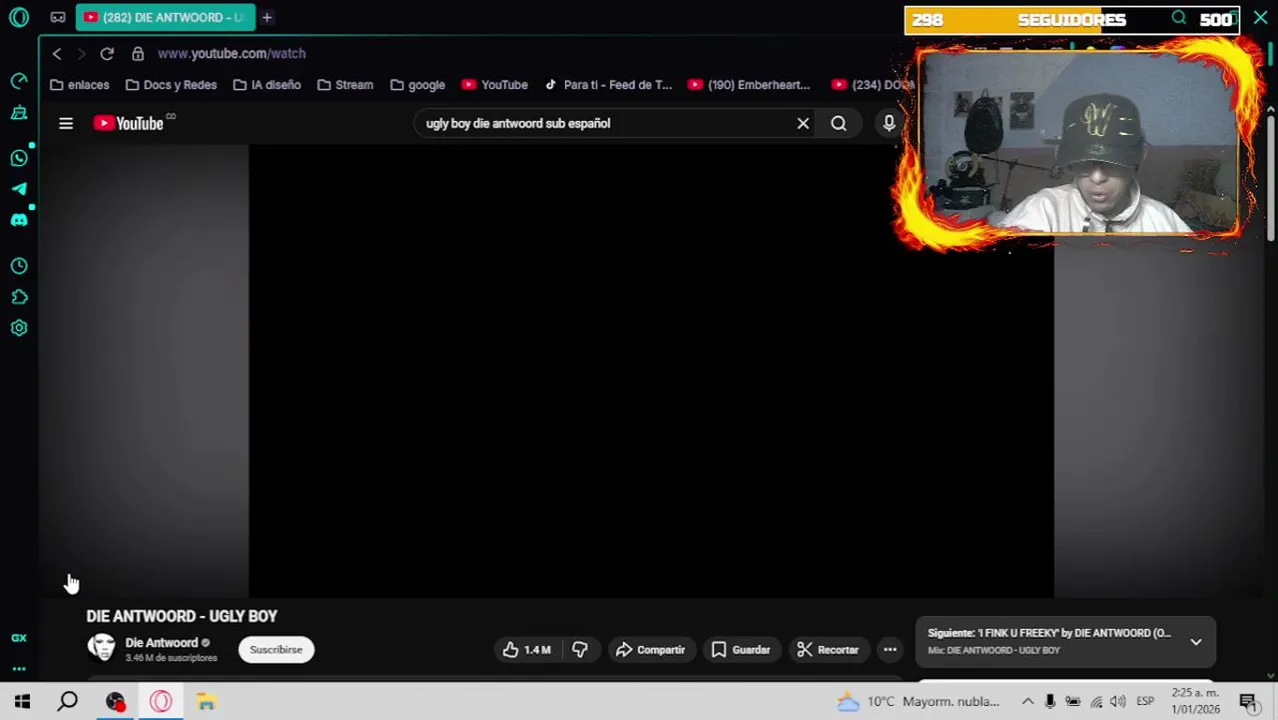
Task: Open the YouTube hamburger guide menu
Action: point(66,123)
